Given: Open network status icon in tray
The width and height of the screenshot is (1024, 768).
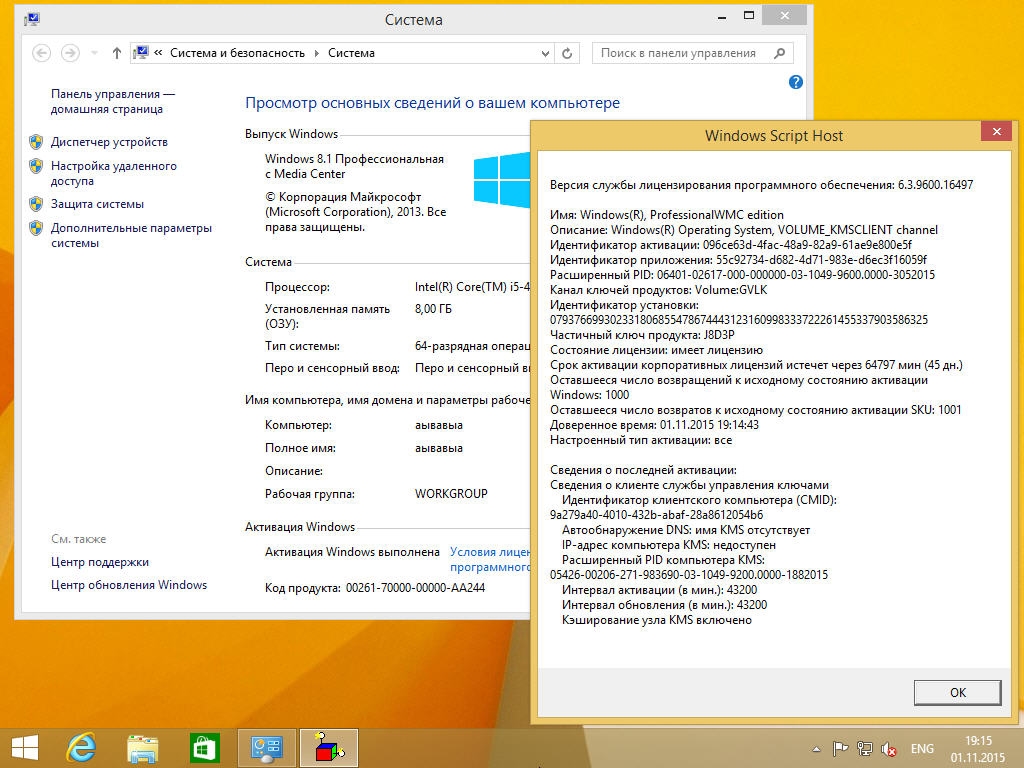Looking at the screenshot, I should tap(865, 749).
